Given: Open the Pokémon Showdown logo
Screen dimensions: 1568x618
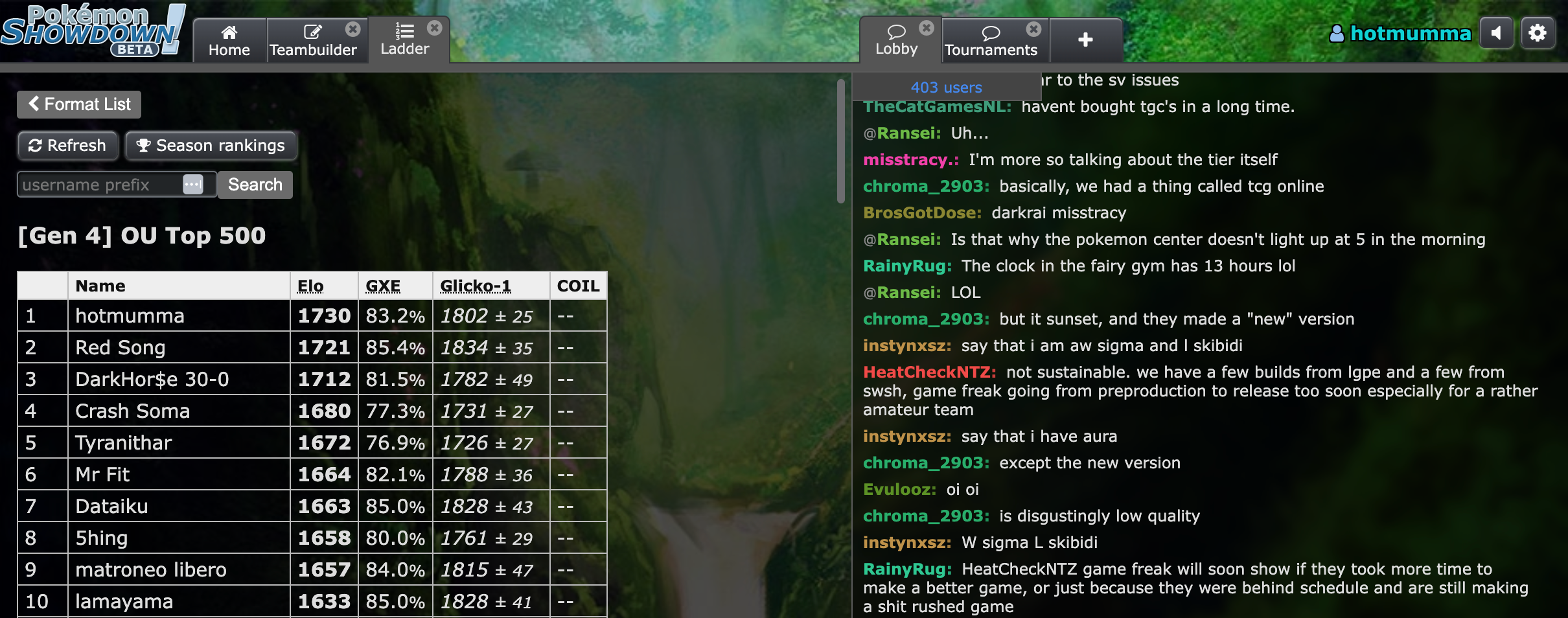Looking at the screenshot, I should pos(93,31).
